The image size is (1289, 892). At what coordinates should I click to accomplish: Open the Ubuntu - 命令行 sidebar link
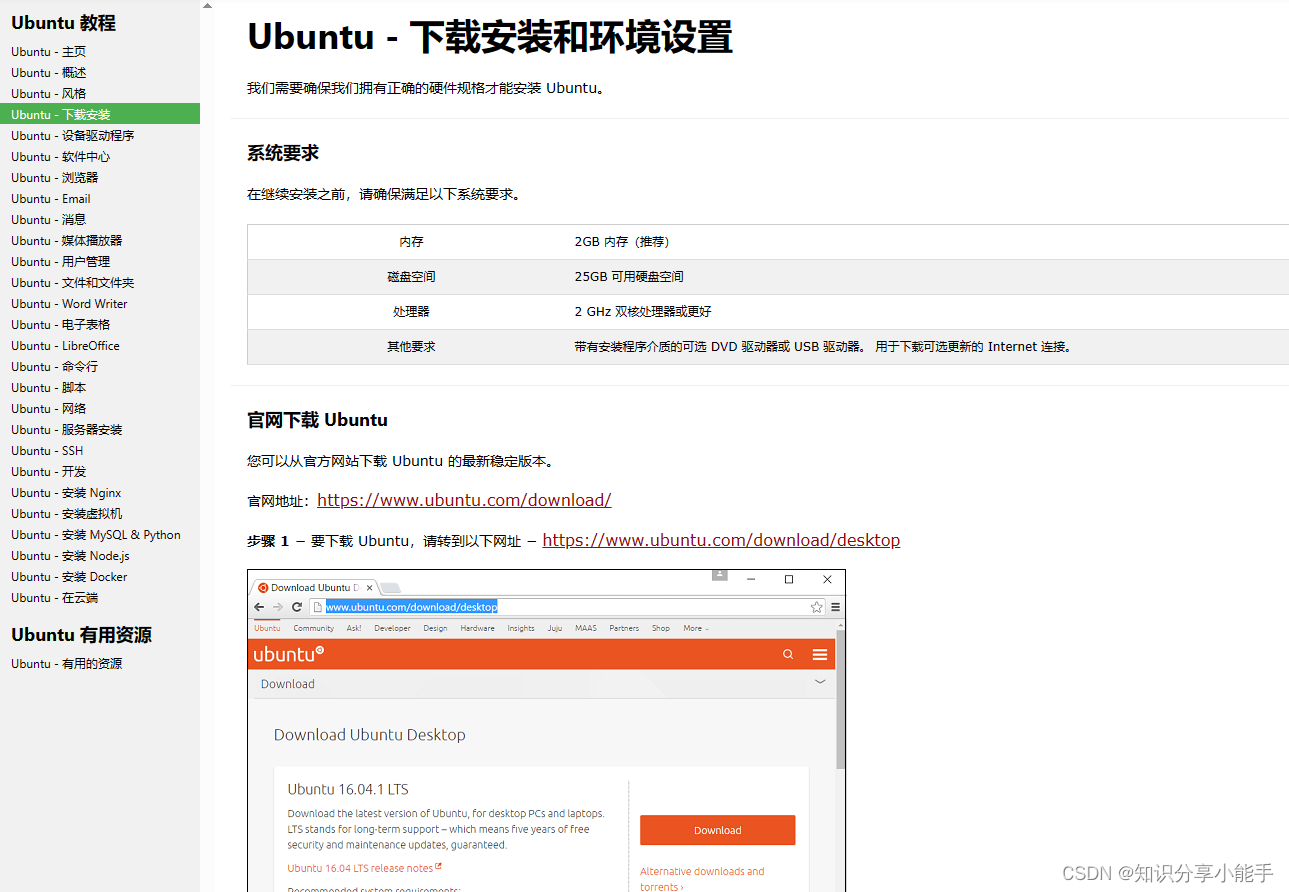tap(55, 366)
